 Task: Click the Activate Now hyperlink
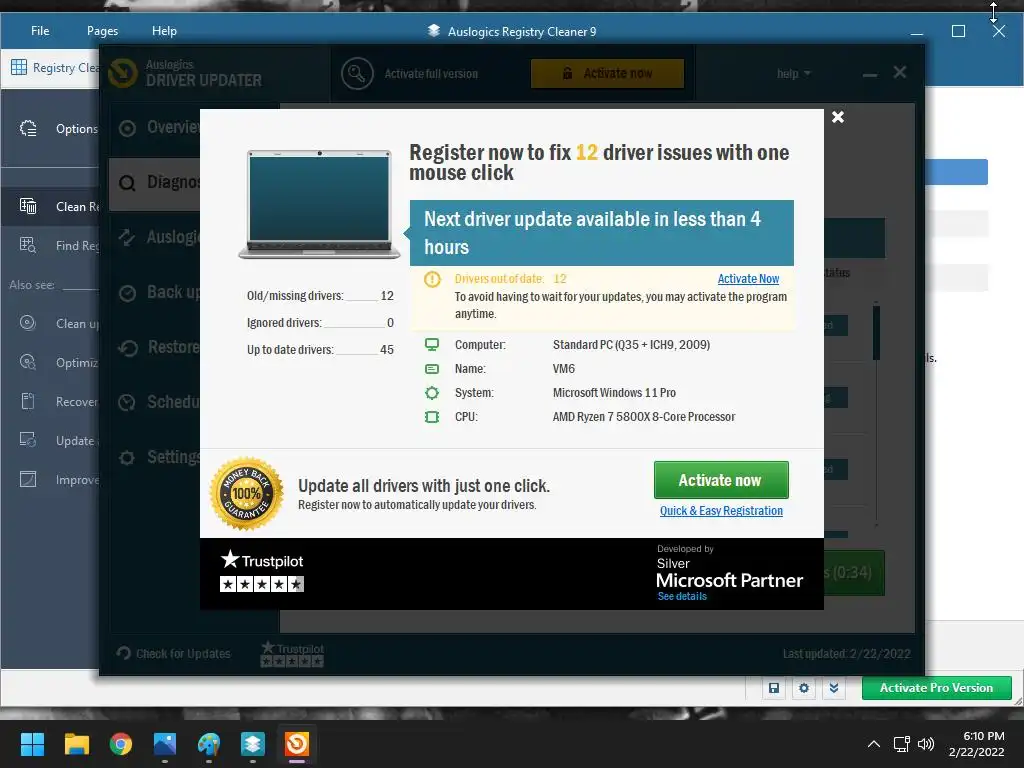[748, 279]
